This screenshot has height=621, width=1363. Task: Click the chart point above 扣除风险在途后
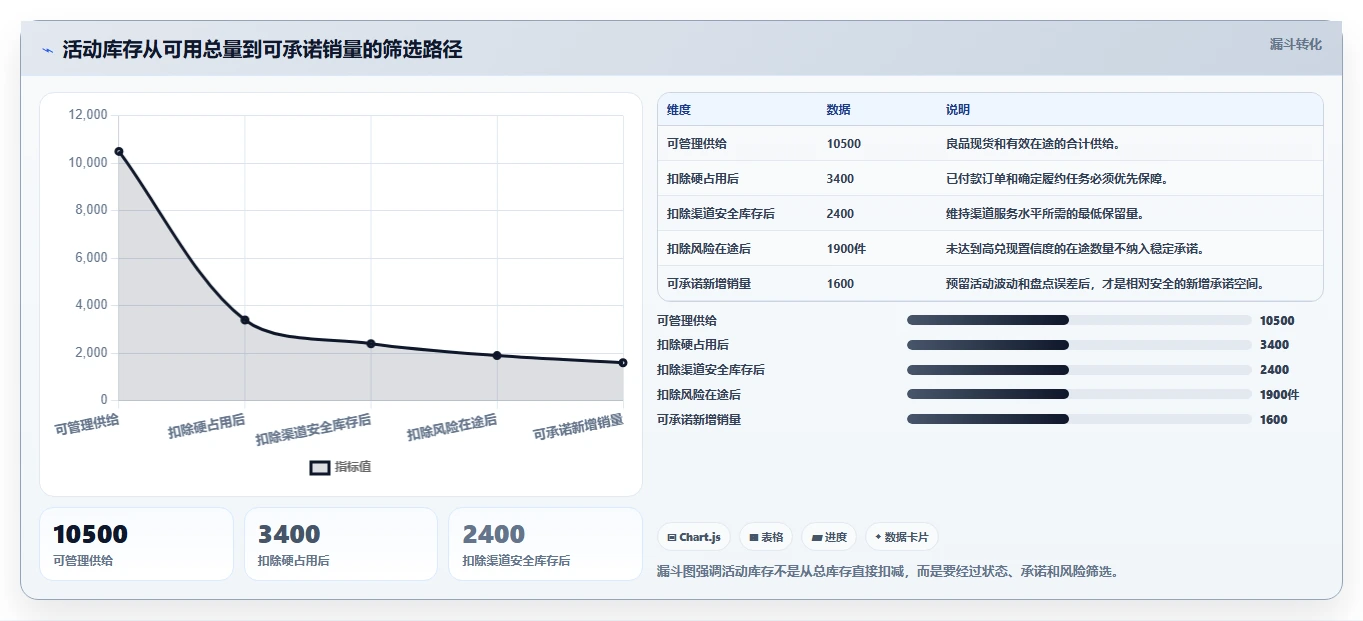click(x=497, y=355)
